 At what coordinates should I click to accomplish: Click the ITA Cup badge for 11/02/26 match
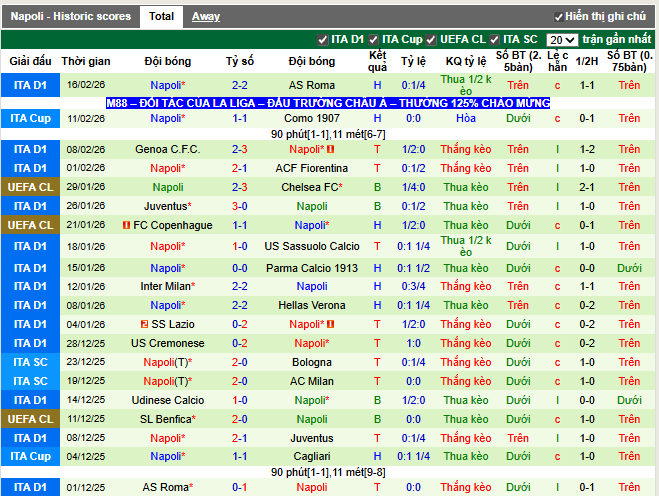(30, 118)
